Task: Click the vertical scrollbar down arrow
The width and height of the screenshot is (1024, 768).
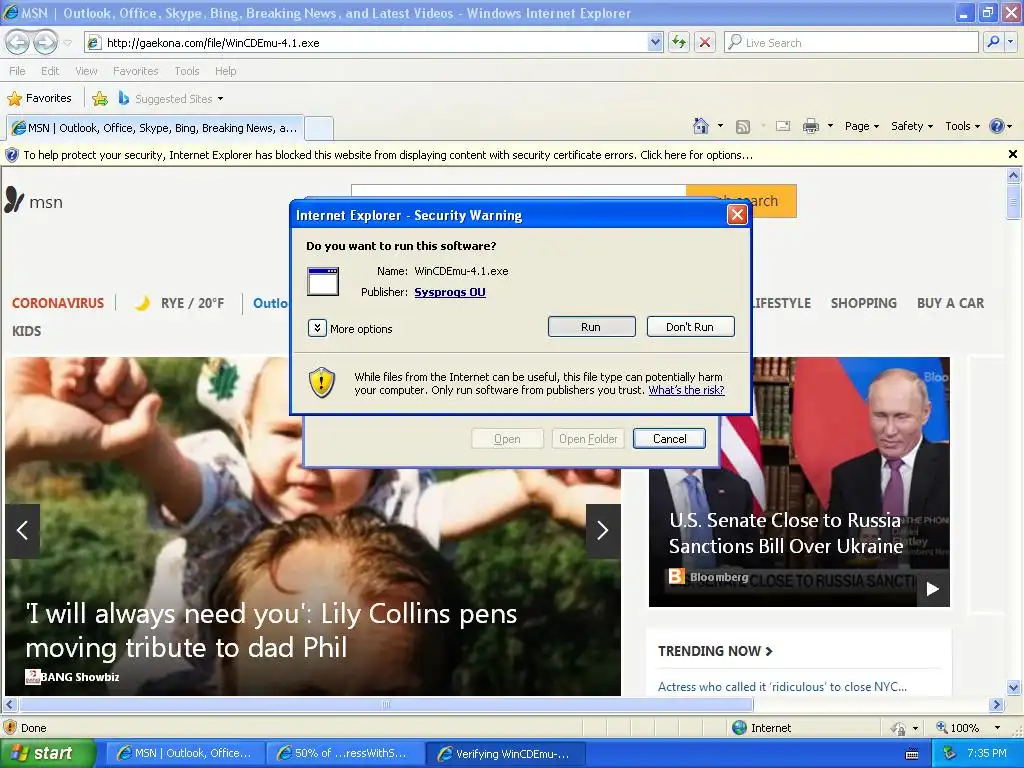Action: point(1013,687)
